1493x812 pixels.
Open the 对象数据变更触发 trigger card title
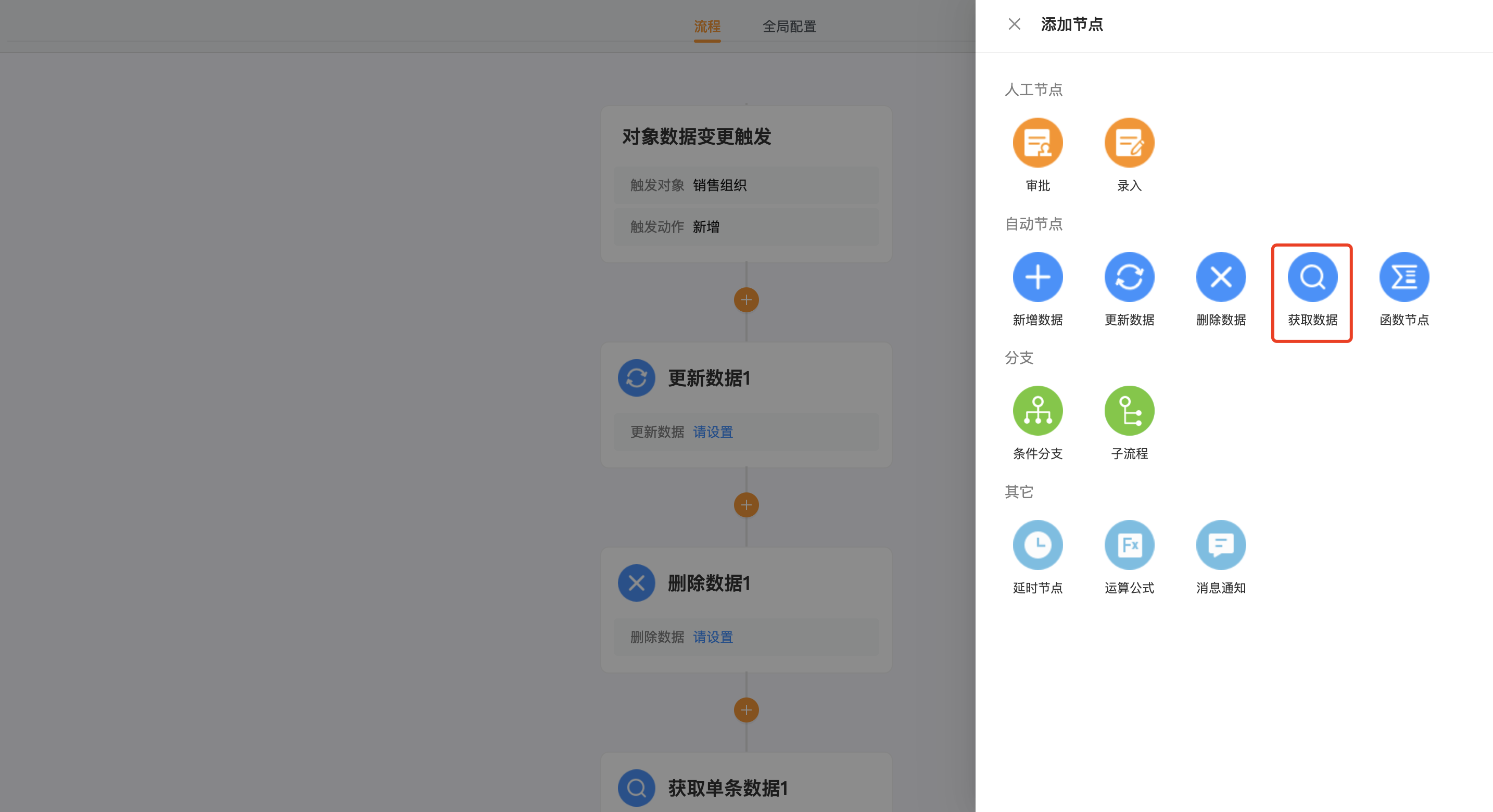[x=696, y=137]
